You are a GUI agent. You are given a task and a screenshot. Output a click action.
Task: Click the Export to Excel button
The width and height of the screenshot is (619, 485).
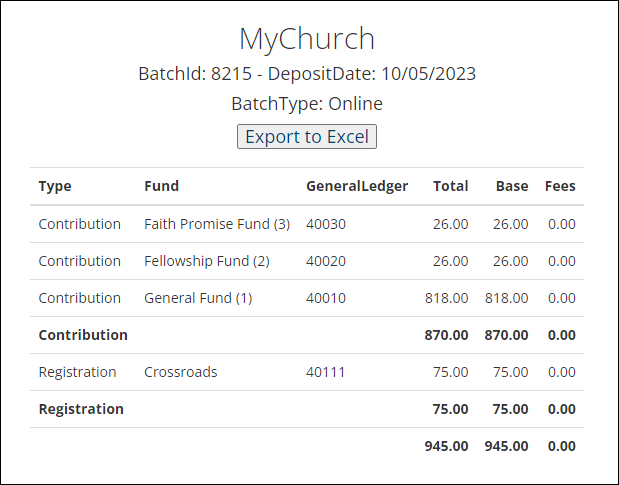pos(307,137)
